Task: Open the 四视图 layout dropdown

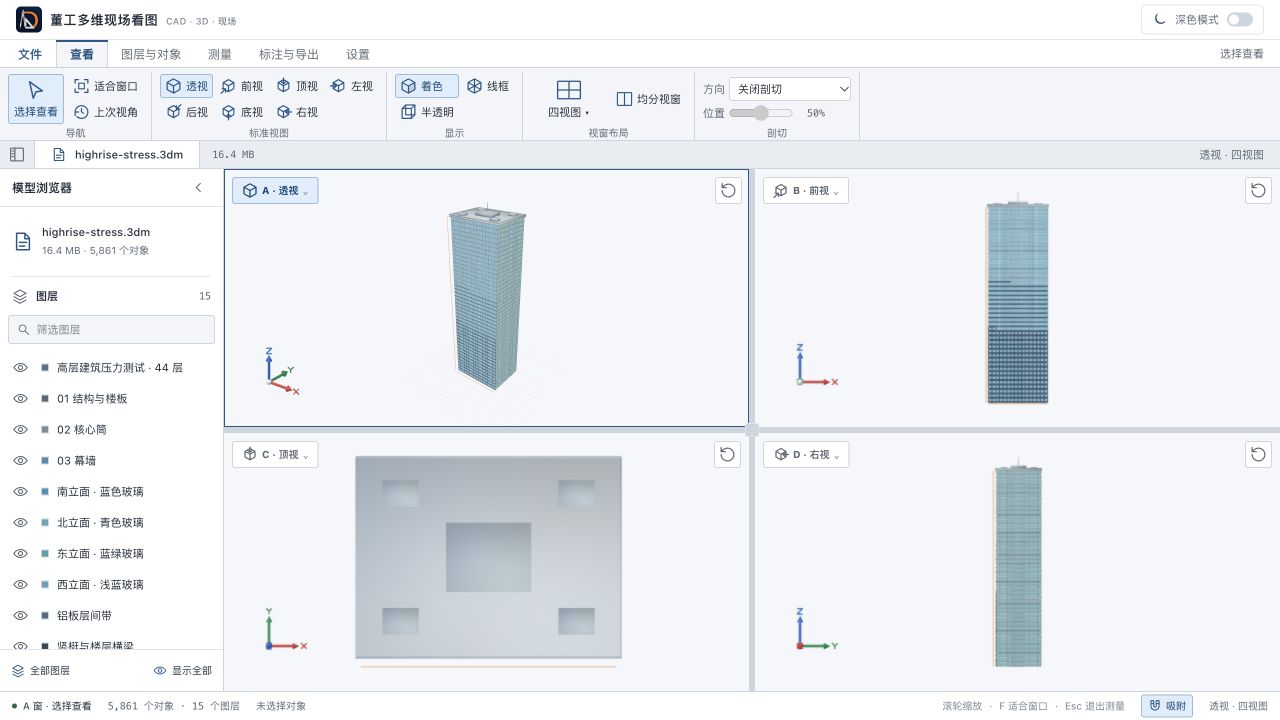Action: pyautogui.click(x=569, y=99)
